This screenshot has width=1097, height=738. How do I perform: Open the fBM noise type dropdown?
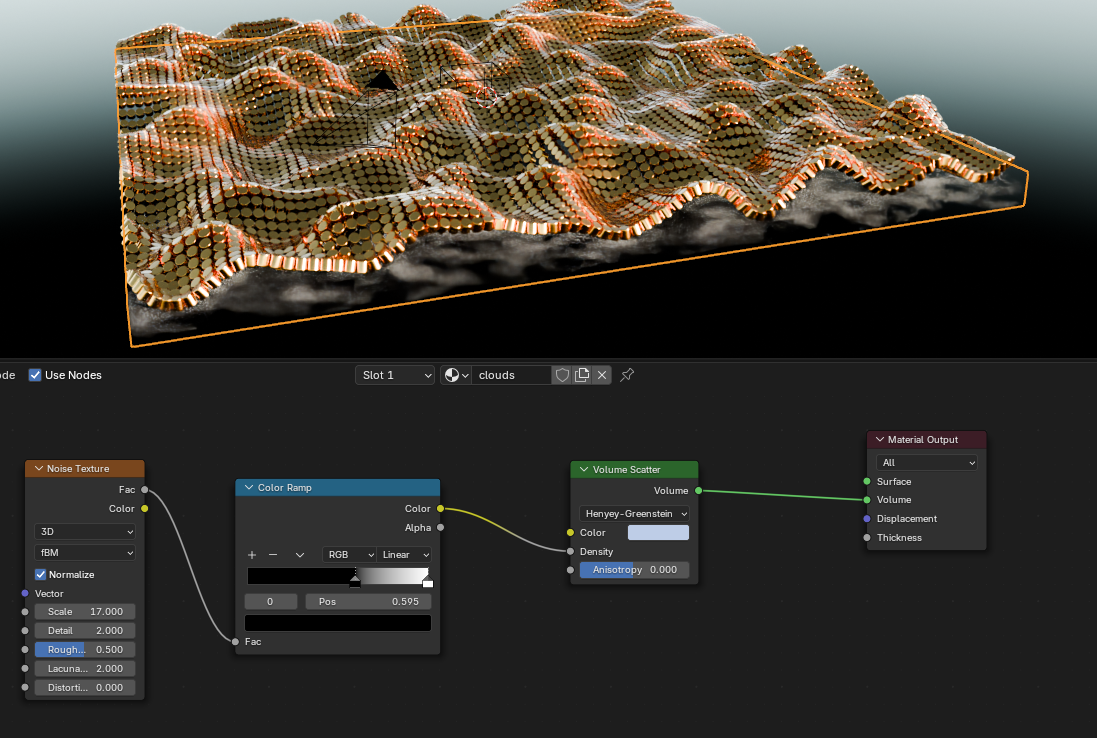tap(84, 552)
